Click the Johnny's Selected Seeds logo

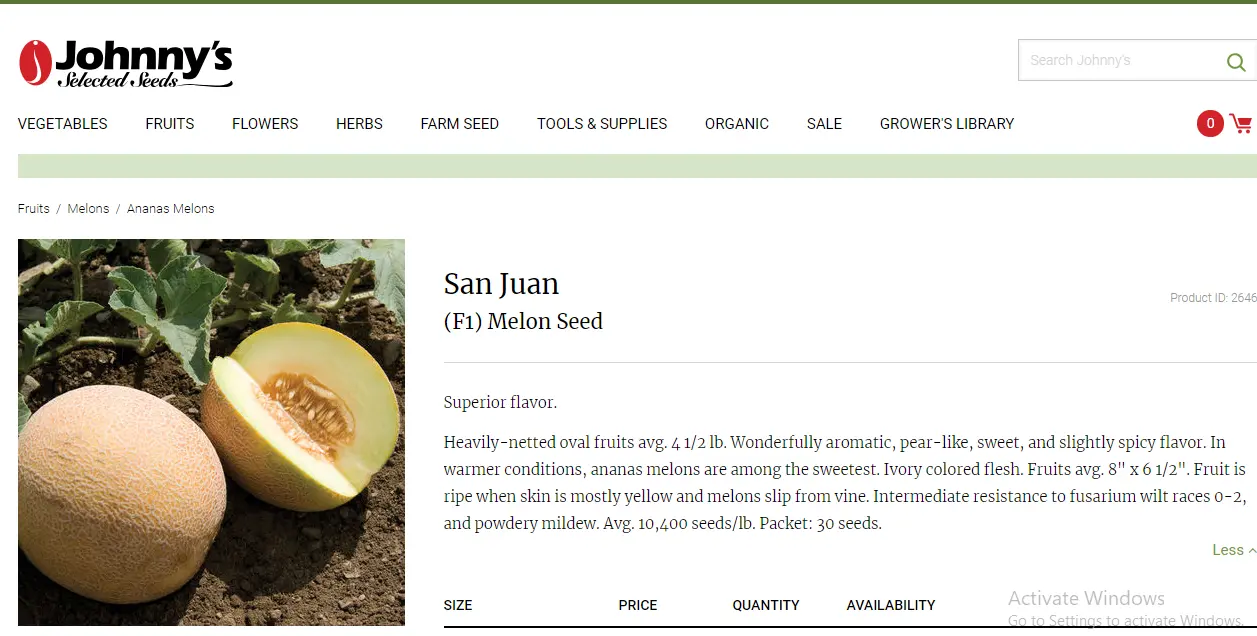point(126,64)
